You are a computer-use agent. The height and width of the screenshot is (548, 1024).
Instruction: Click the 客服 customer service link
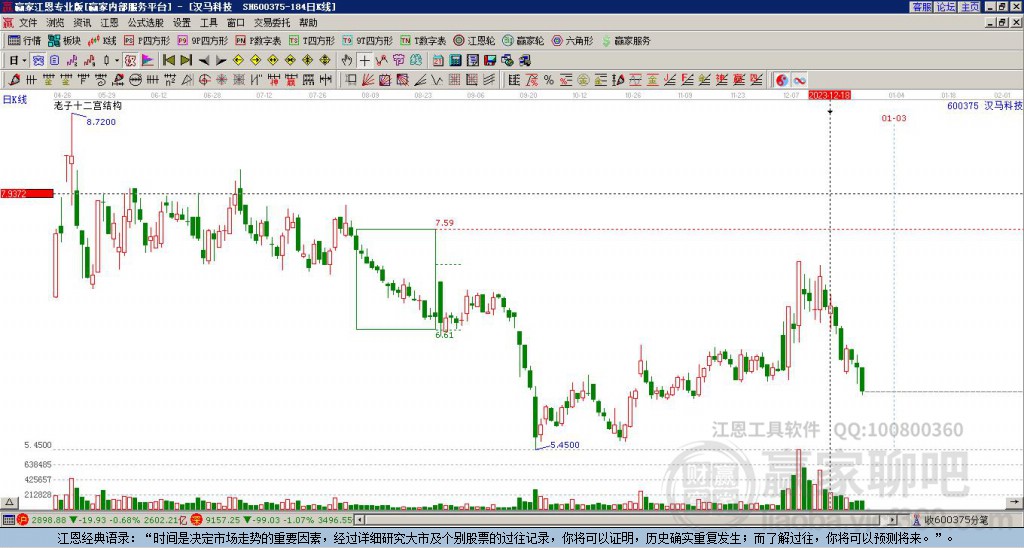coord(921,7)
